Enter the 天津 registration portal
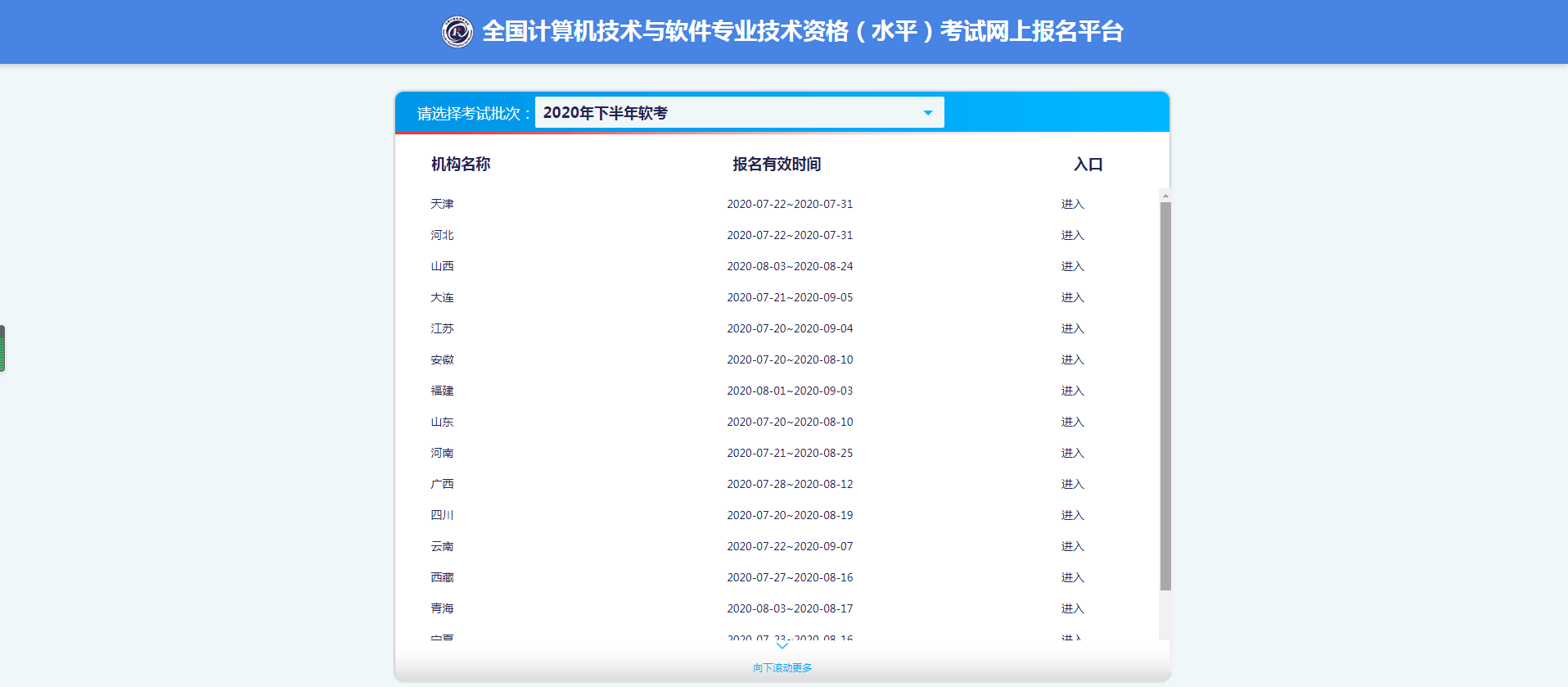Screen dimensions: 1568x687 (x=1072, y=204)
